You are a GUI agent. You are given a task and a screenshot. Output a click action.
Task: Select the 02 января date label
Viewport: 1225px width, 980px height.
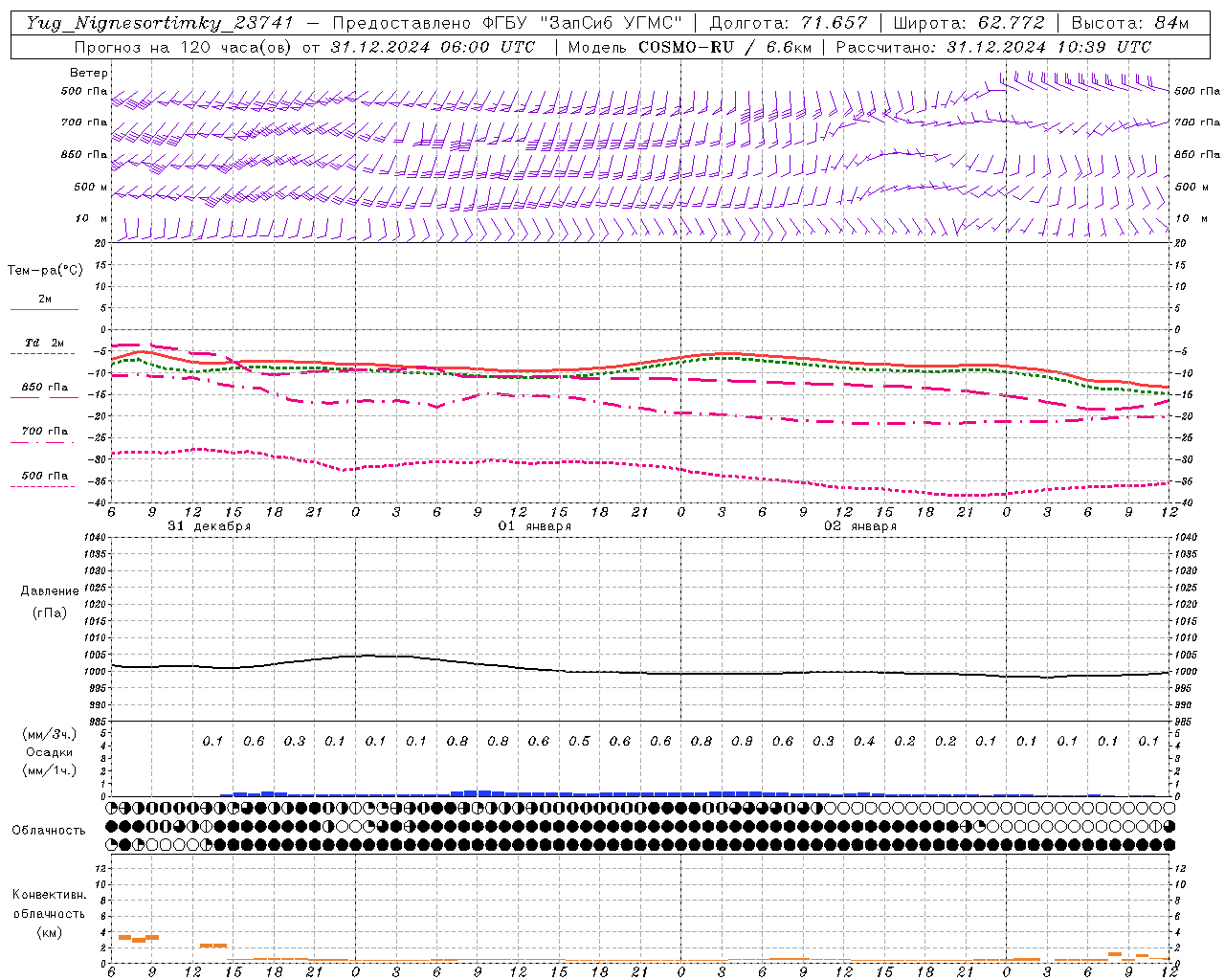point(860,526)
